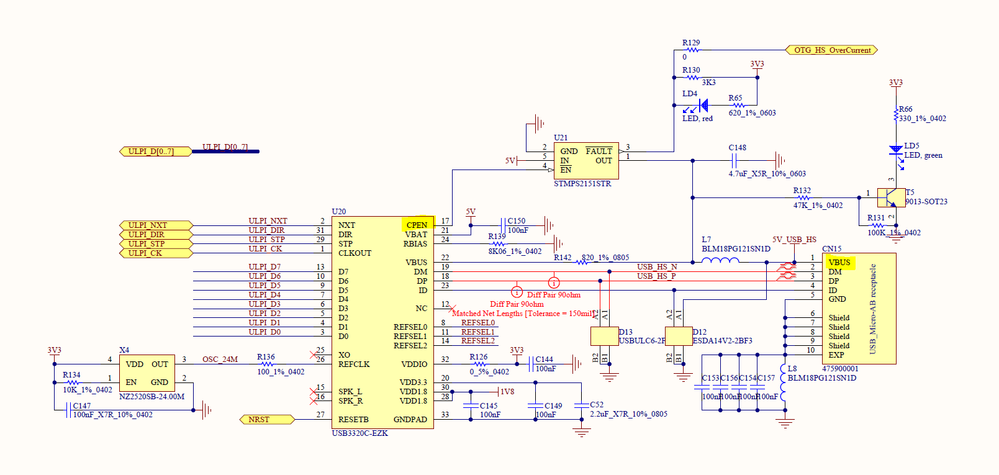
Task: Click highlighted VBUS pin on CN15 connector
Action: pyautogui.click(x=841, y=262)
